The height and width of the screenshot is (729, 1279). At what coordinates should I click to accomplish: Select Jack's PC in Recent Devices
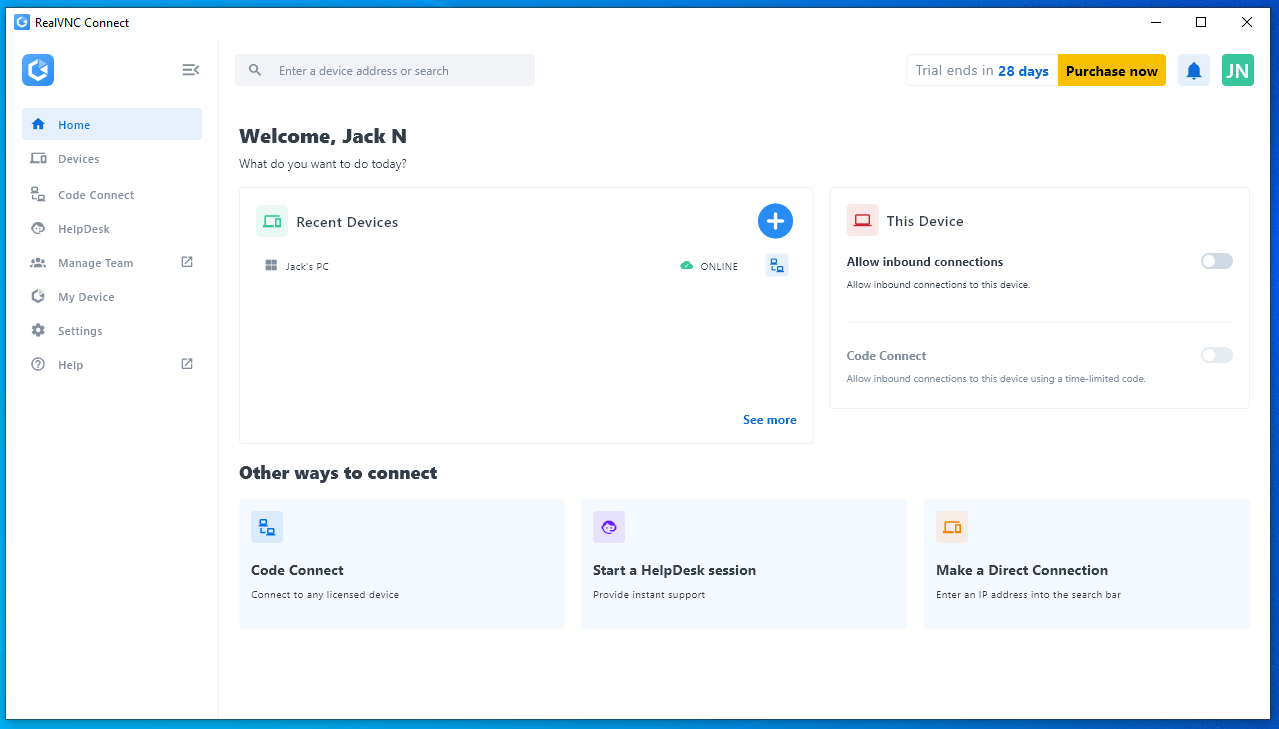[x=526, y=266]
